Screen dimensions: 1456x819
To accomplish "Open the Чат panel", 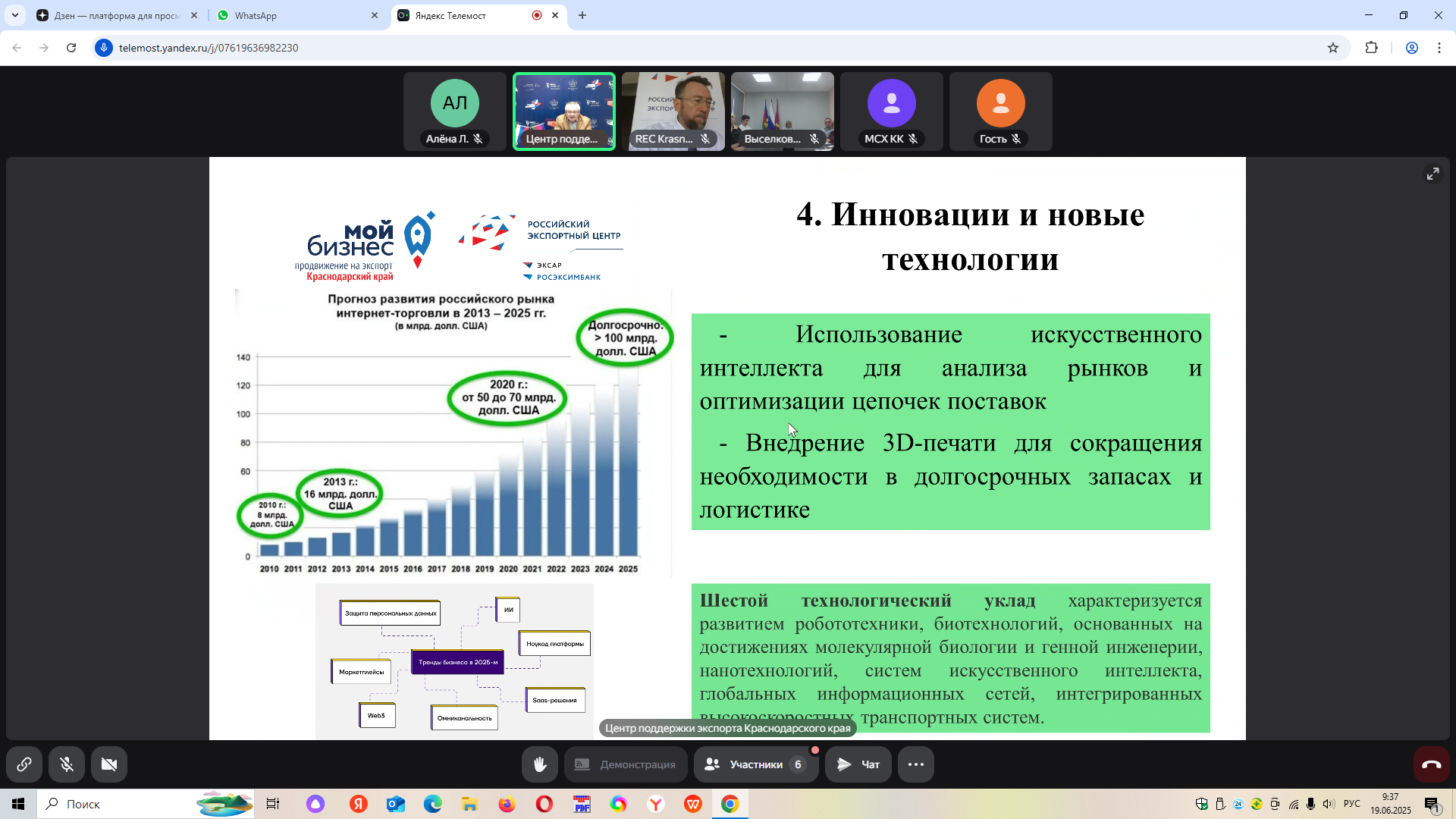I will click(x=858, y=764).
